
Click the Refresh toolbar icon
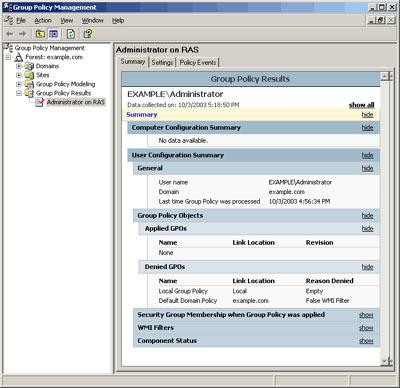(71, 34)
